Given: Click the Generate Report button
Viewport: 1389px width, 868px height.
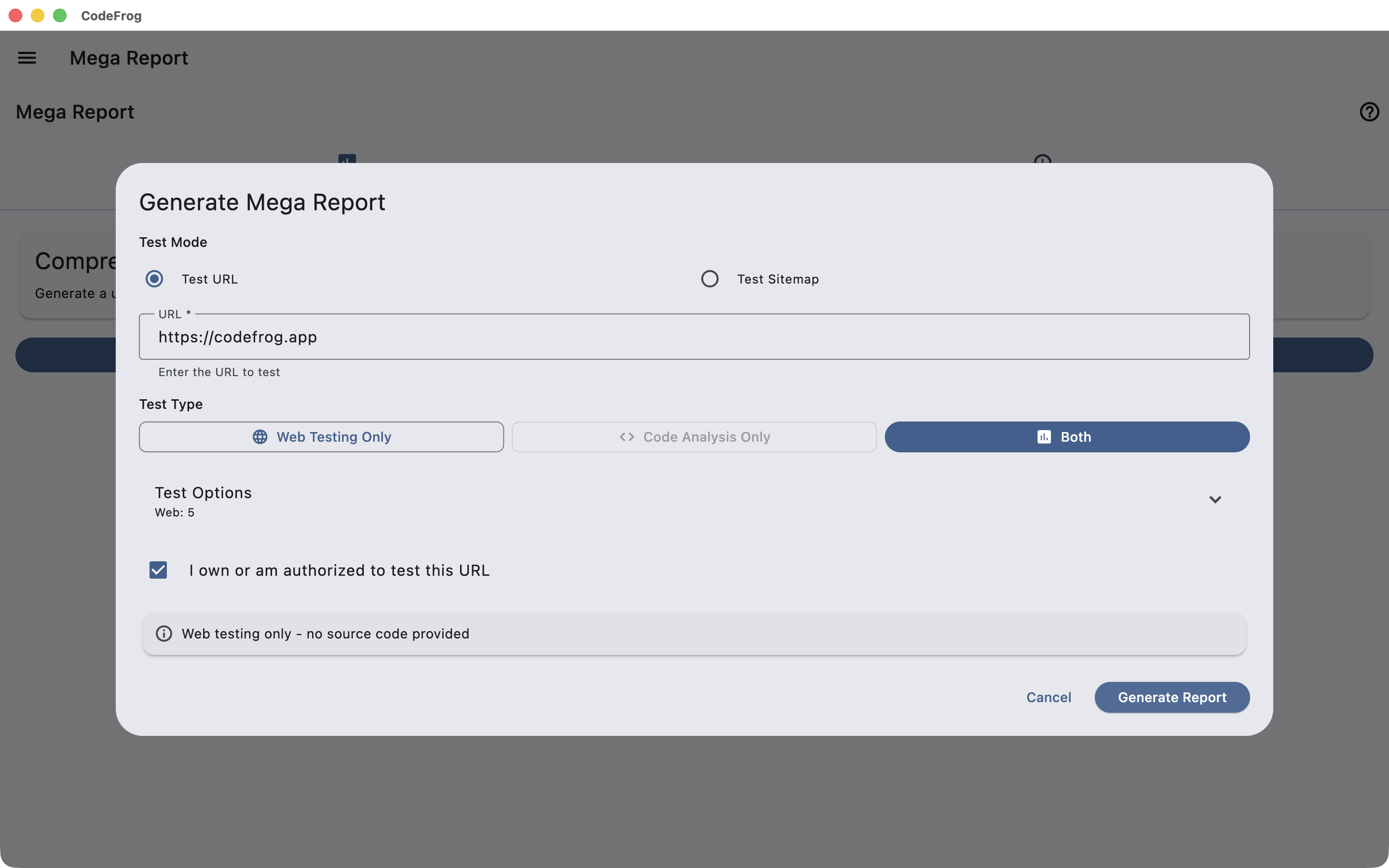Looking at the screenshot, I should pos(1171,697).
